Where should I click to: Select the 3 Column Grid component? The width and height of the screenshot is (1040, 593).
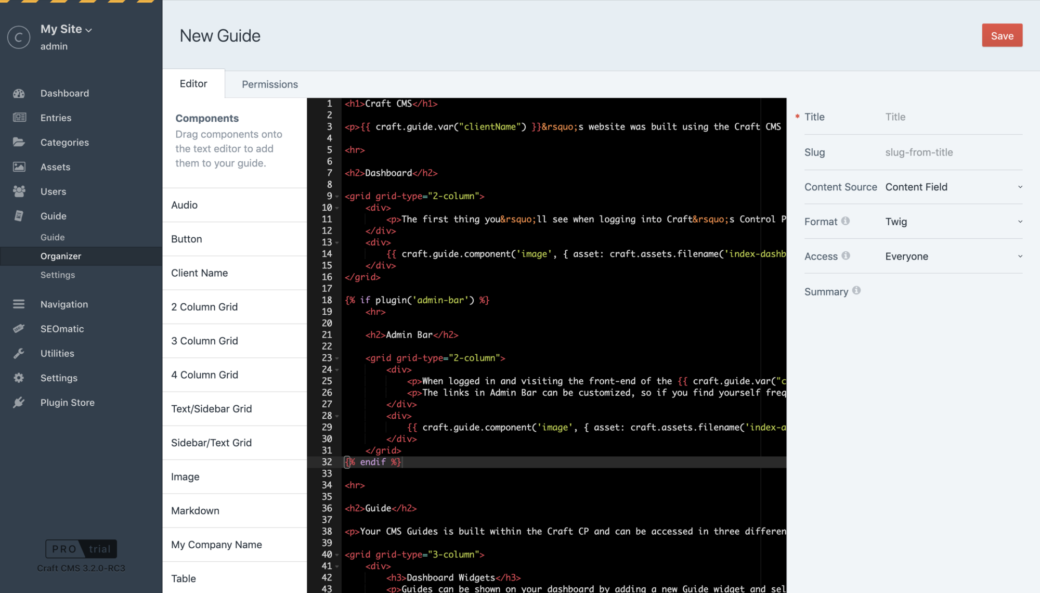pyautogui.click(x=235, y=341)
